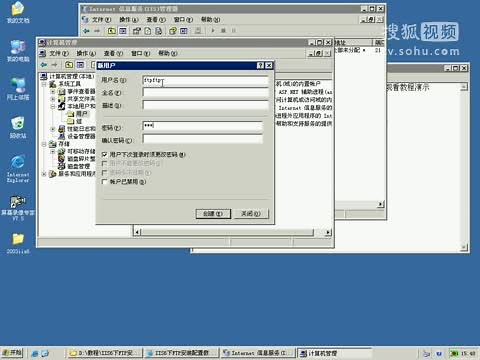Expand 可移动存储 tree node
480x360 pixels.
click(x=53, y=151)
